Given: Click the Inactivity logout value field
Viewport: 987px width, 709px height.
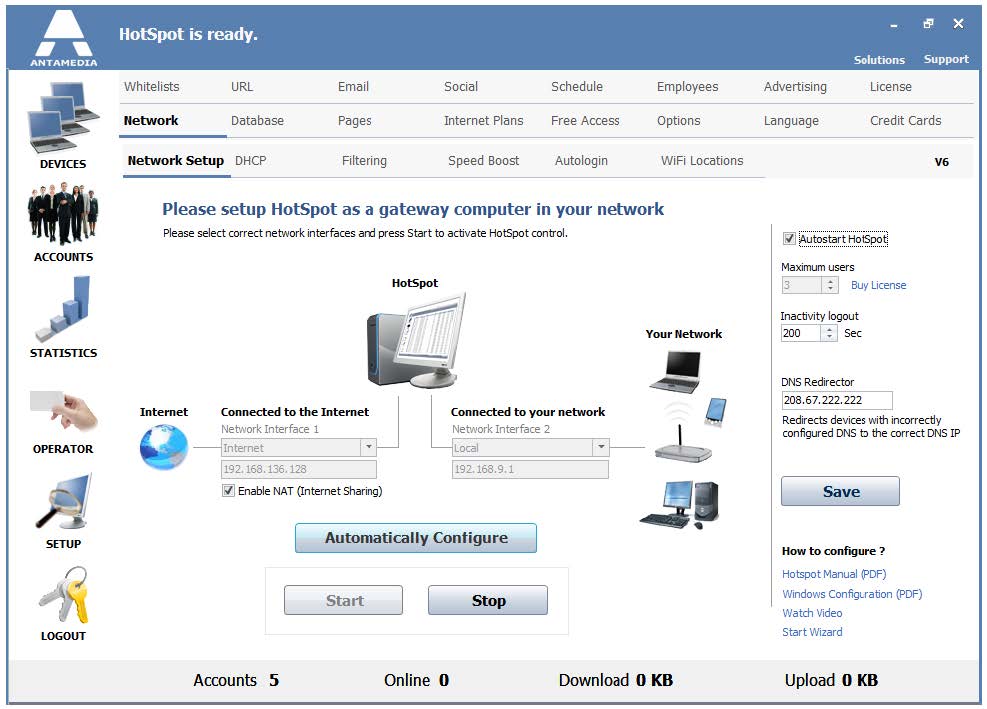Looking at the screenshot, I should click(801, 333).
